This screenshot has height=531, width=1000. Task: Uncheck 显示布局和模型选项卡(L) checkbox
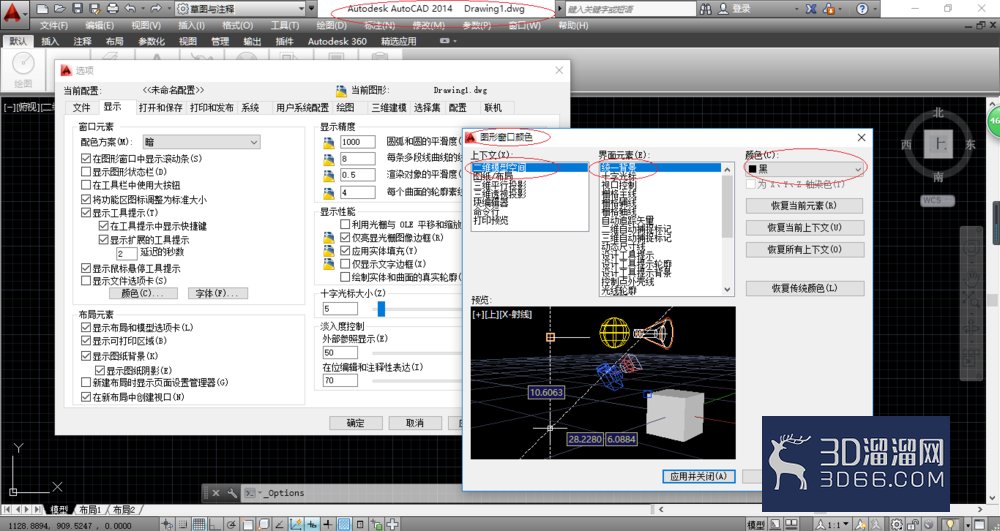pos(86,327)
